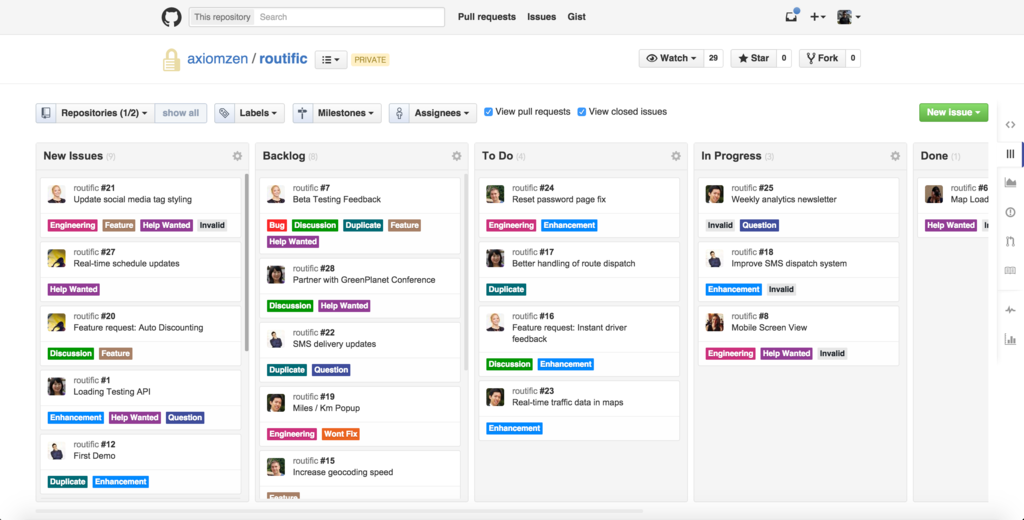Click the tag icon beside Labels
The width and height of the screenshot is (1024, 520).
224,113
